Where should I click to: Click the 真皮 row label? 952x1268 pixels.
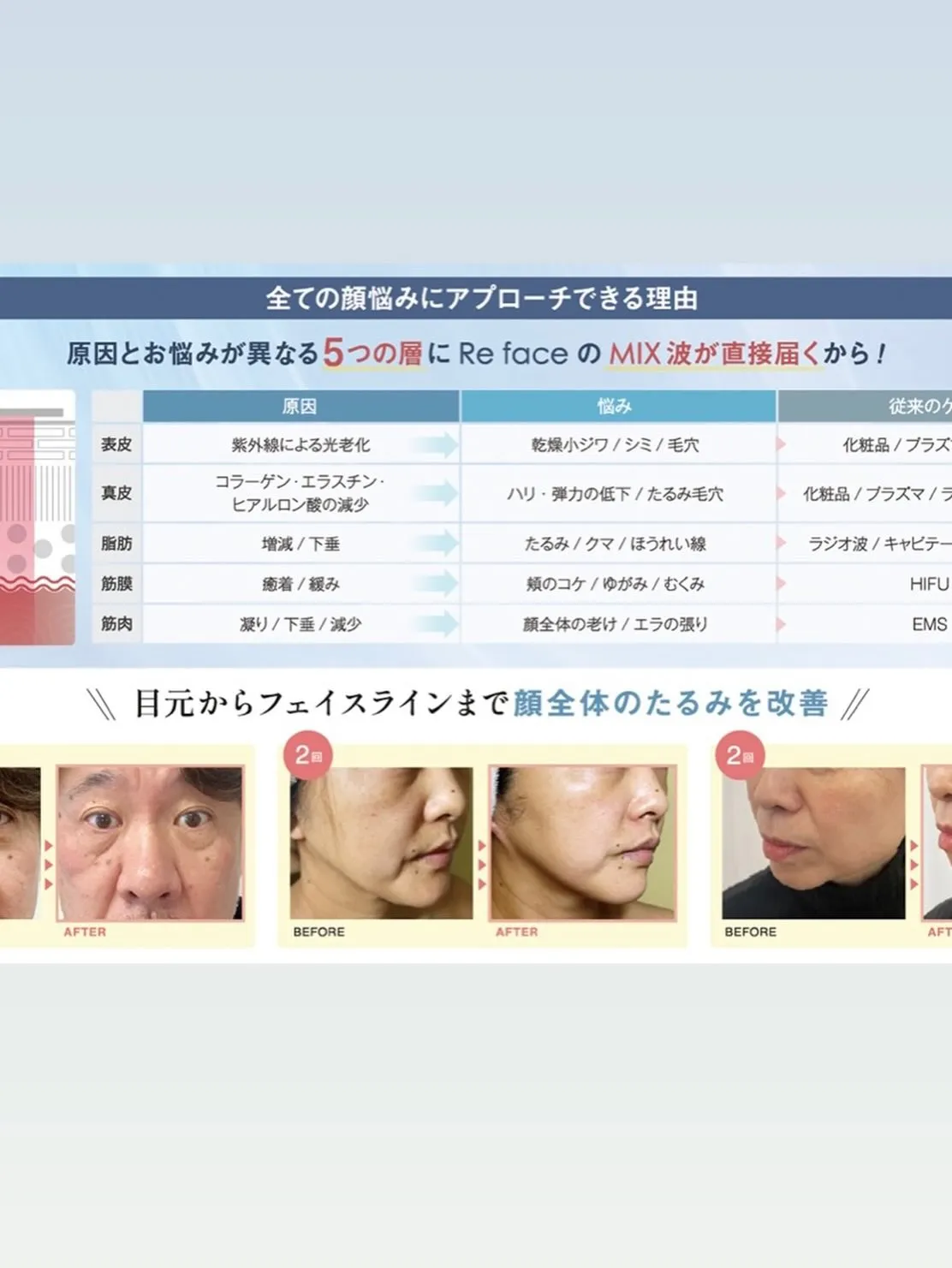tap(116, 493)
